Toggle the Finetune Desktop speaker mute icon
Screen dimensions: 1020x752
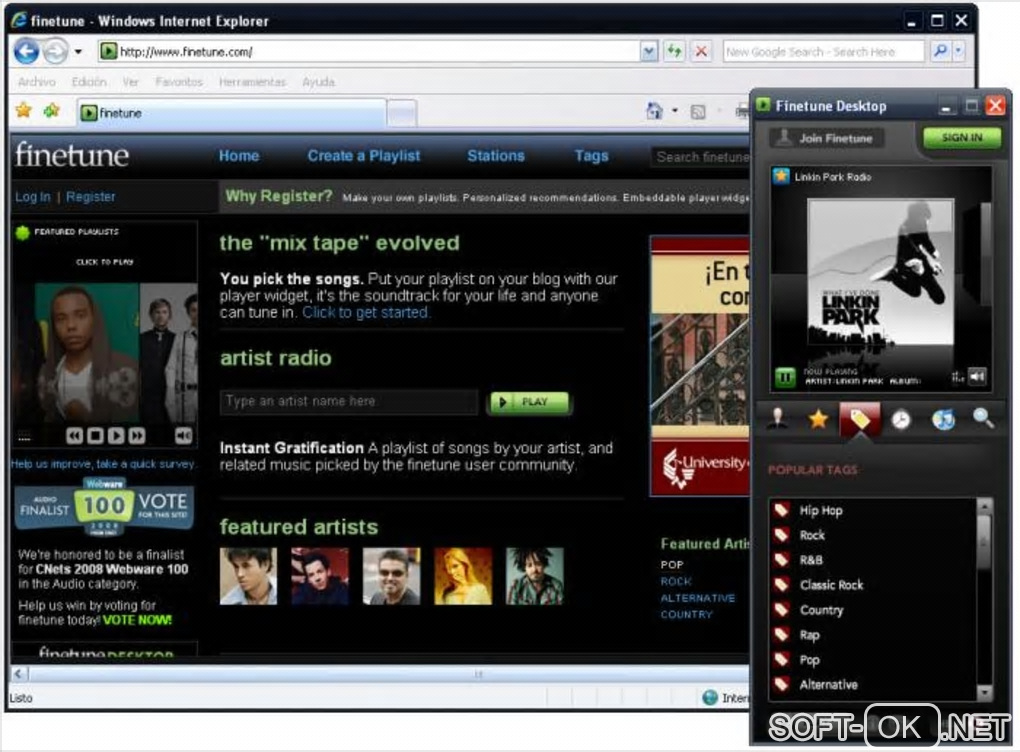[978, 376]
